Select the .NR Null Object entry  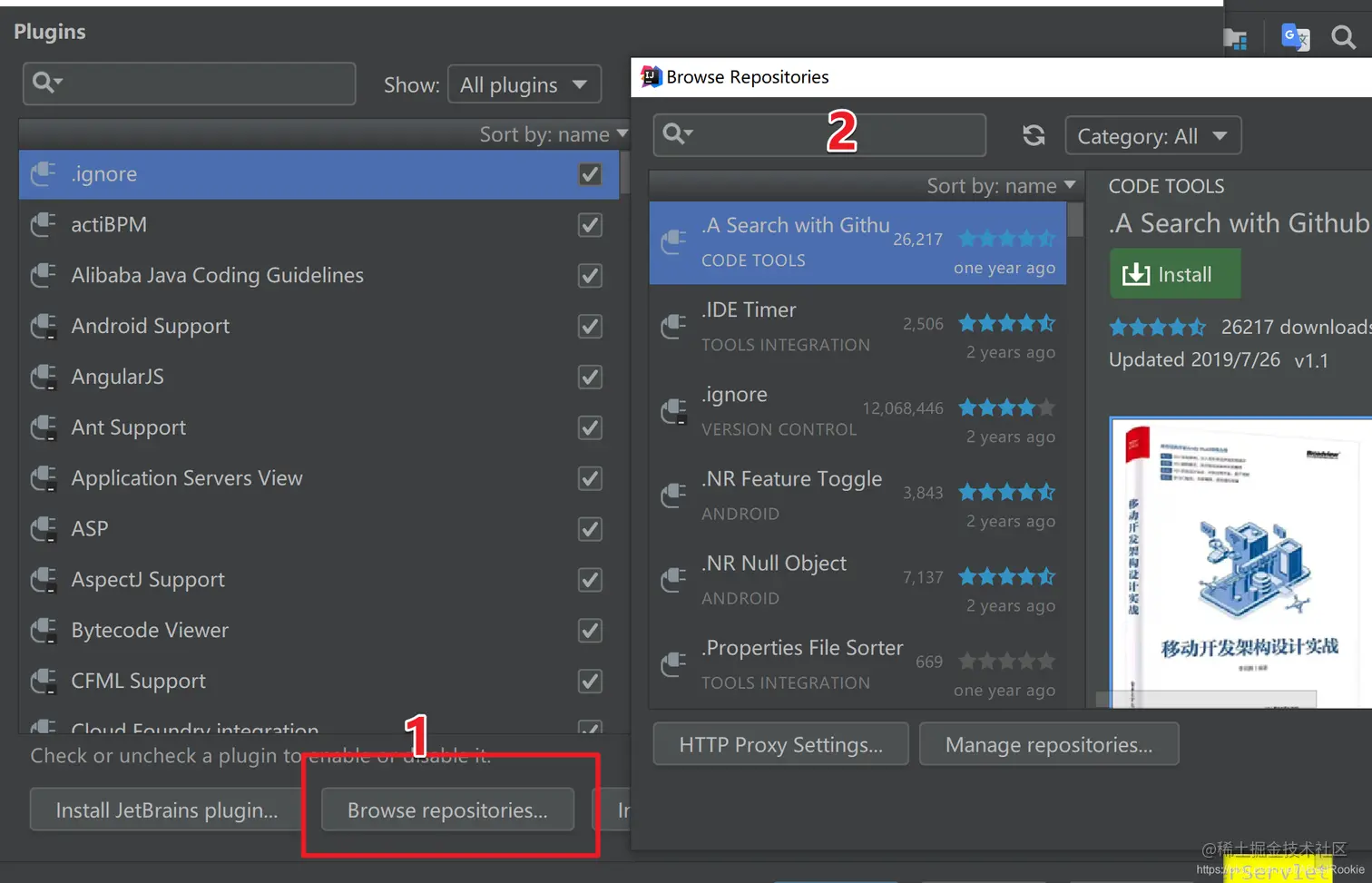coord(857,581)
